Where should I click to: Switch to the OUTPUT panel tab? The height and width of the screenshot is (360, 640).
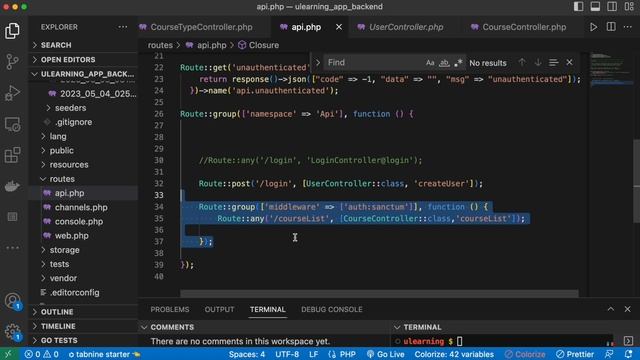(220, 309)
